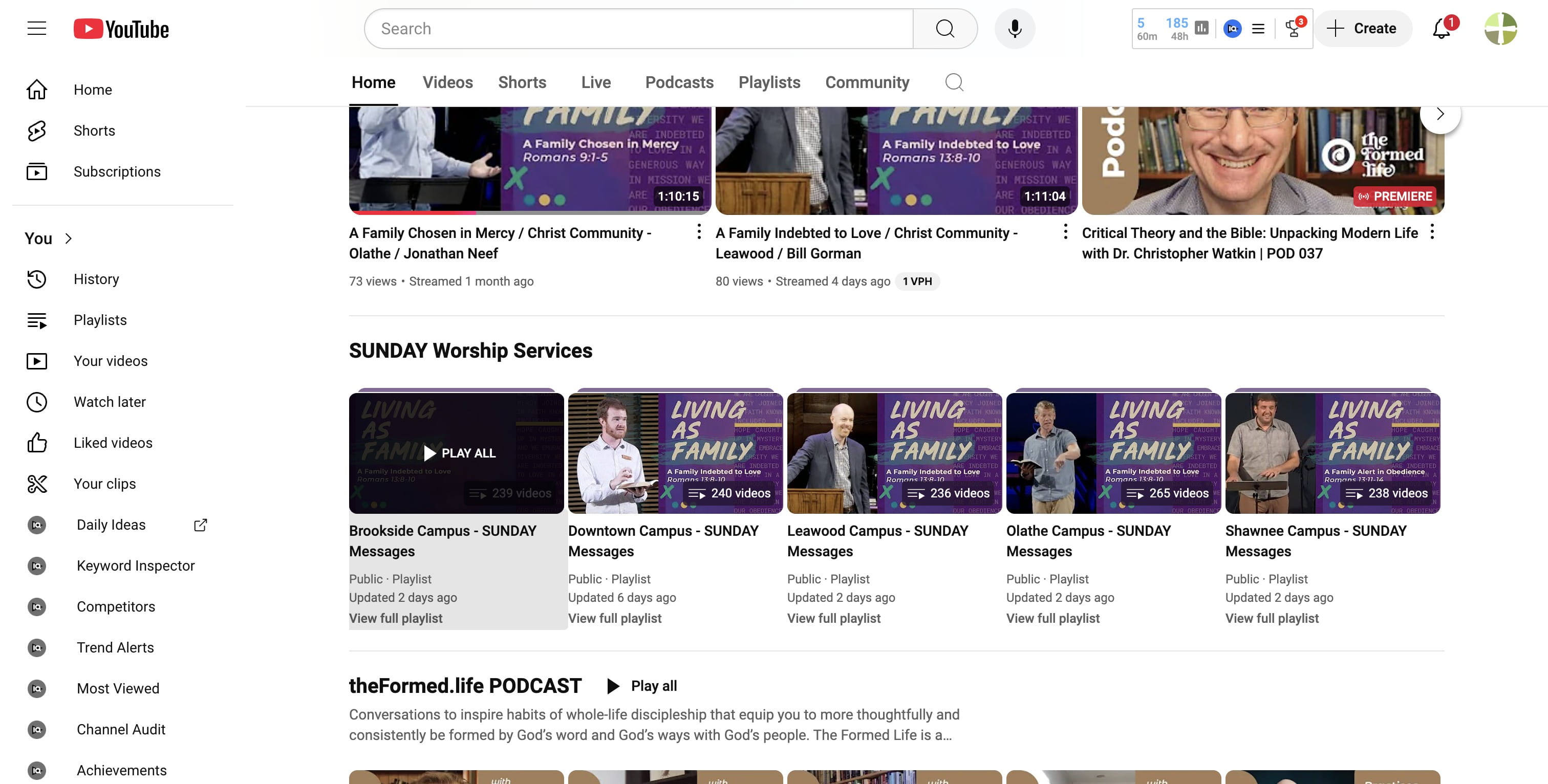Click the red watch progress bar
This screenshot has height=784, width=1548.
coord(412,213)
